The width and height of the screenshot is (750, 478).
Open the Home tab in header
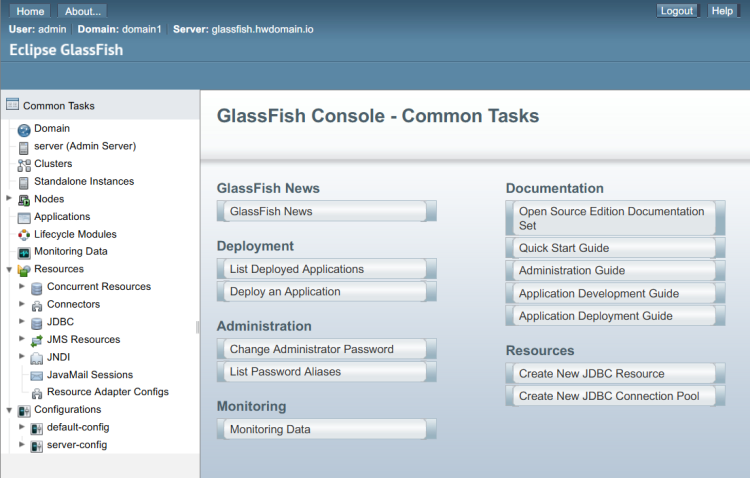coord(30,11)
